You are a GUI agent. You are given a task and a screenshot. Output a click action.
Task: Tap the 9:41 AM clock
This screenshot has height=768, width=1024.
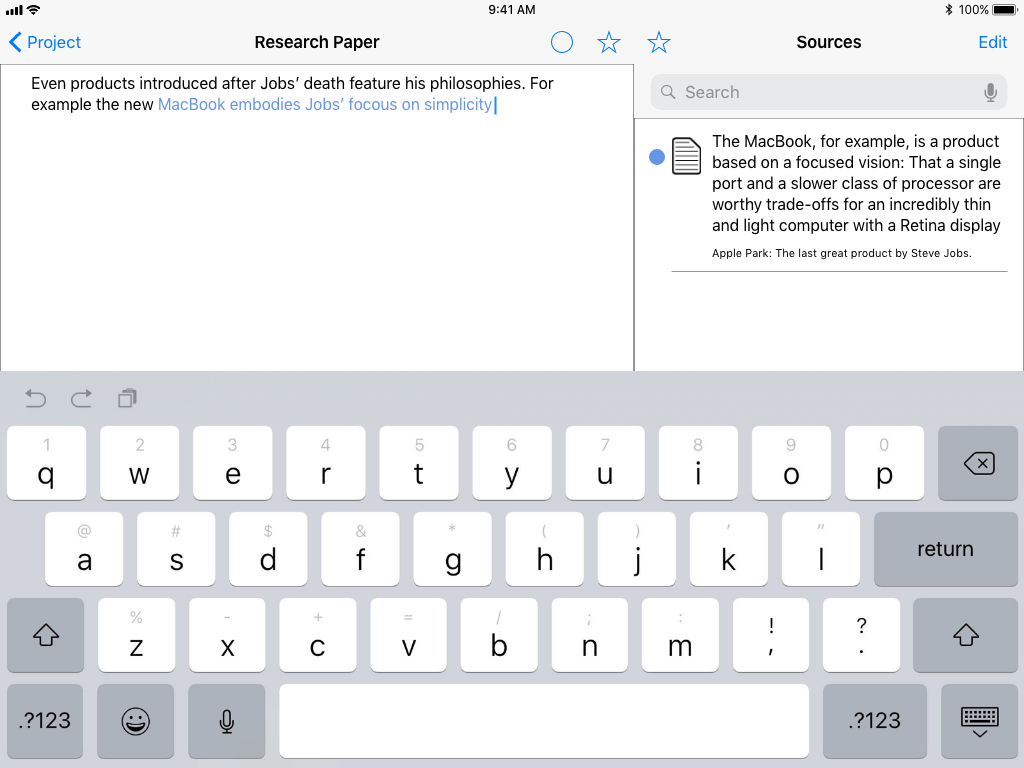click(x=512, y=10)
